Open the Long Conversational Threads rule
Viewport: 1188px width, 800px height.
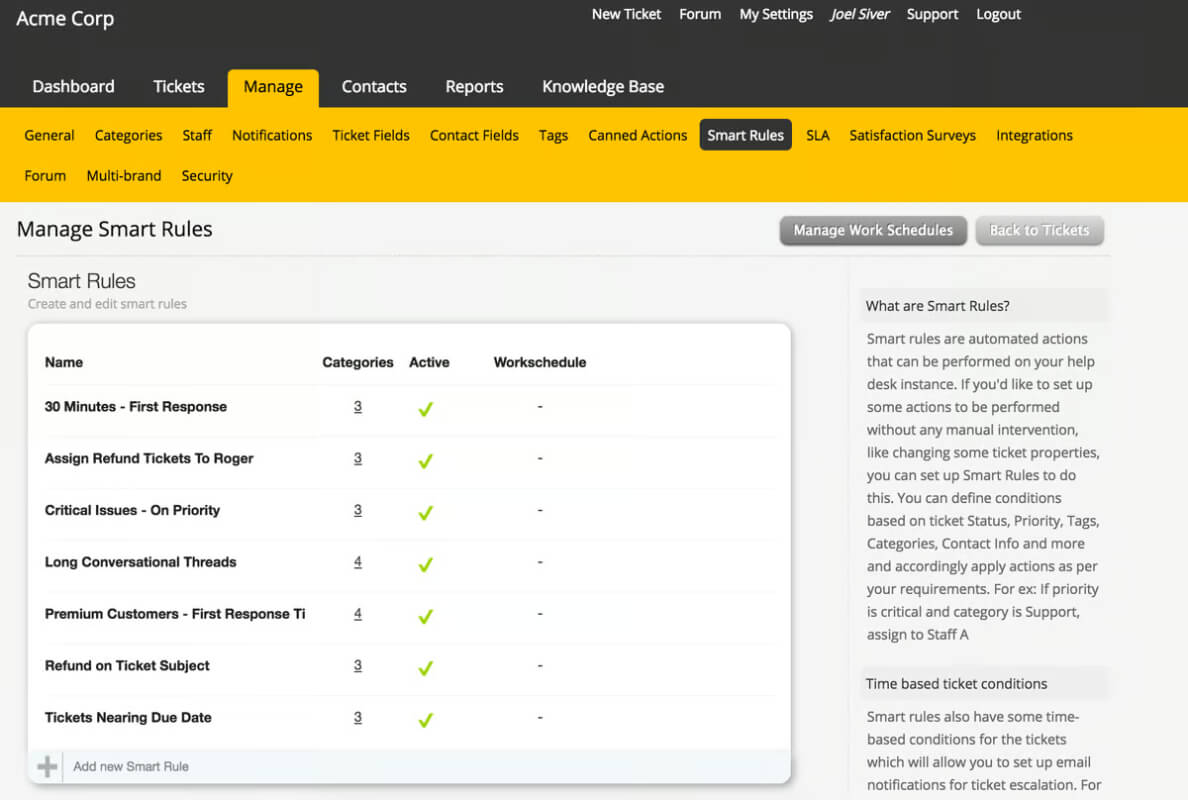click(x=140, y=562)
